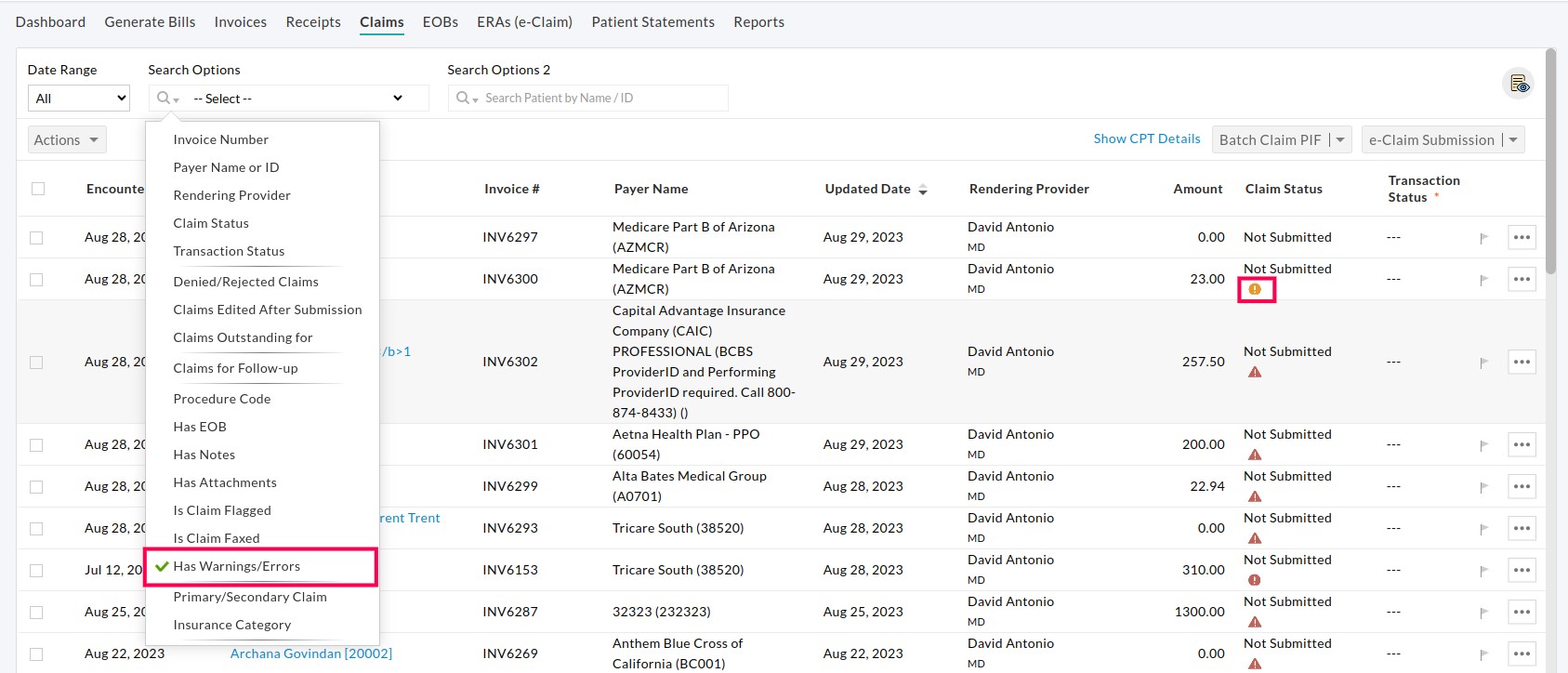The width and height of the screenshot is (1568, 673).
Task: Open the Date Range All dropdown
Action: pos(79,98)
